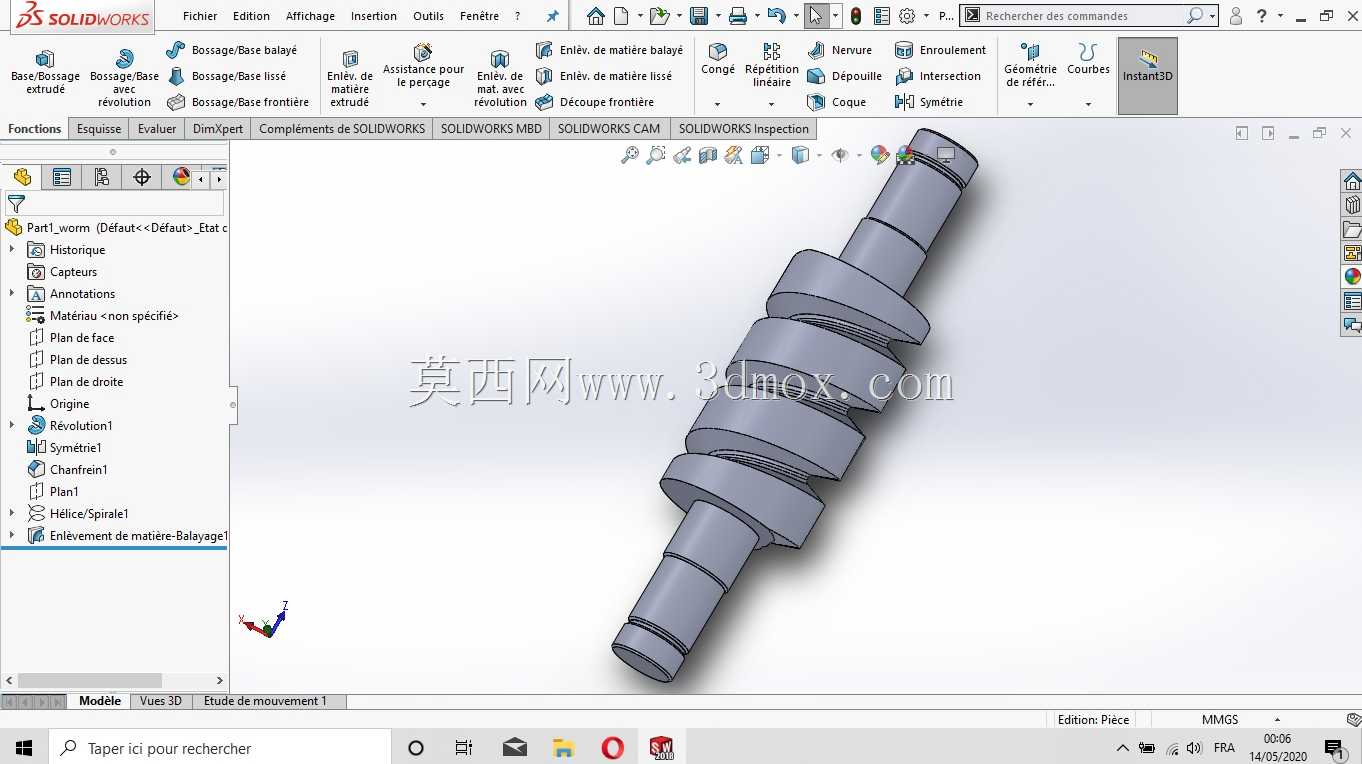The height and width of the screenshot is (764, 1362).
Task: Click Windows search box Taper ici
Action: pos(218,748)
